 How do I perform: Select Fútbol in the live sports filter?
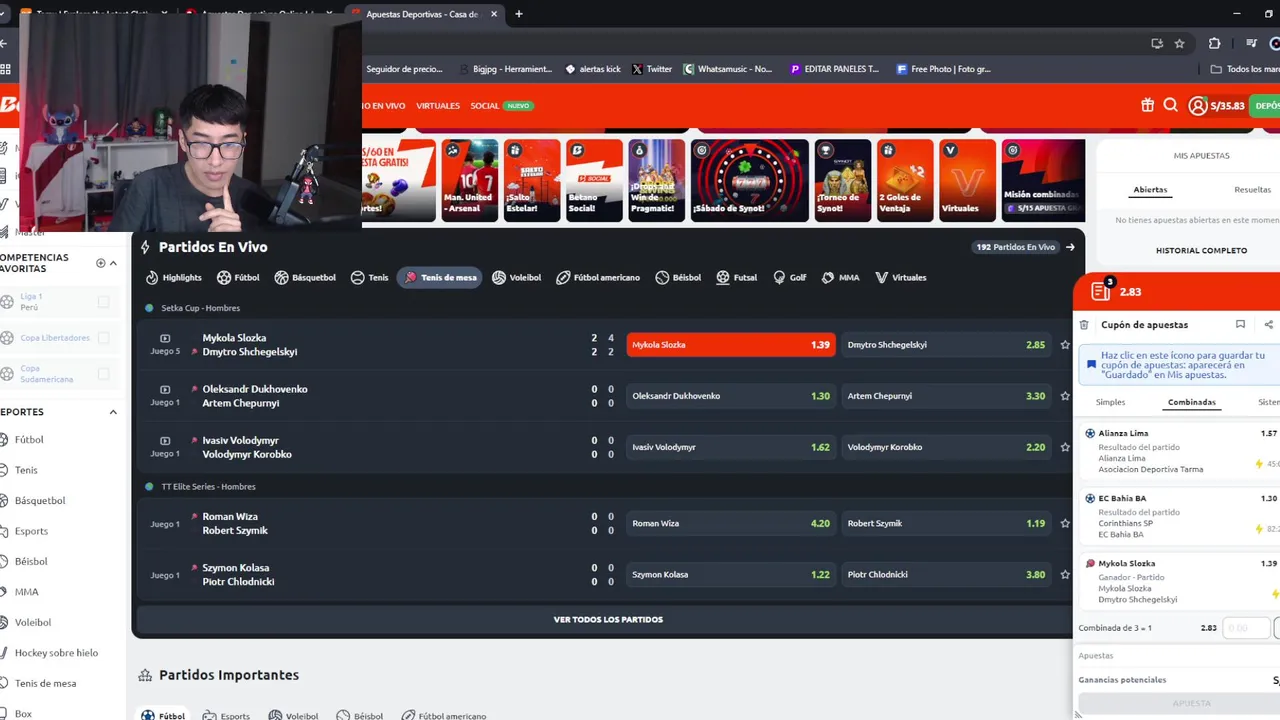coord(238,277)
